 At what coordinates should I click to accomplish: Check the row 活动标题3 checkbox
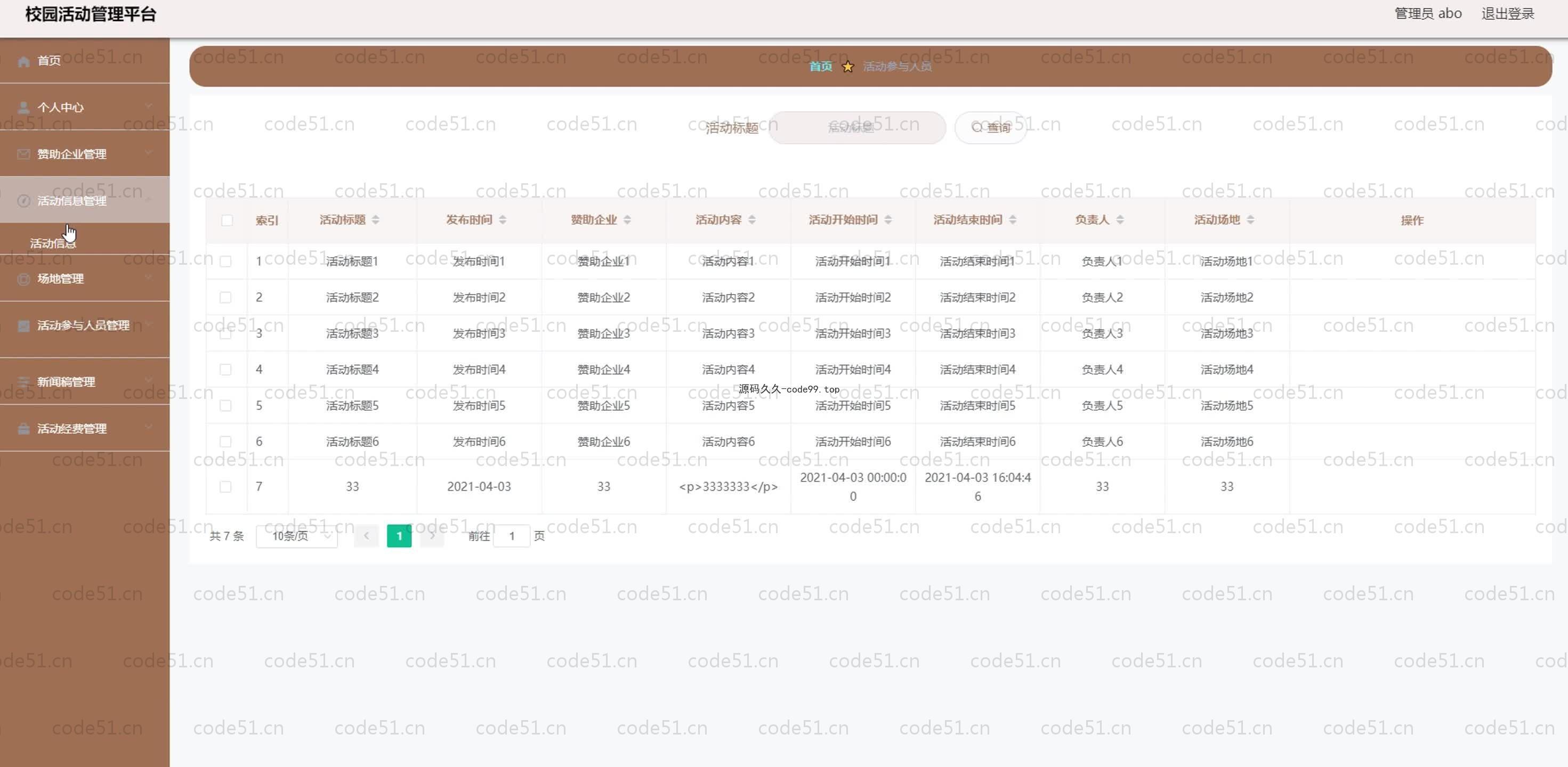[x=226, y=333]
